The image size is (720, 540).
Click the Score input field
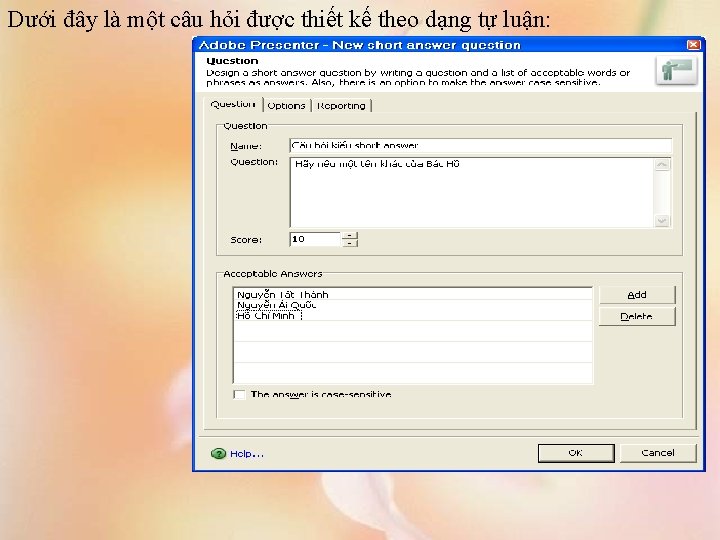point(315,239)
